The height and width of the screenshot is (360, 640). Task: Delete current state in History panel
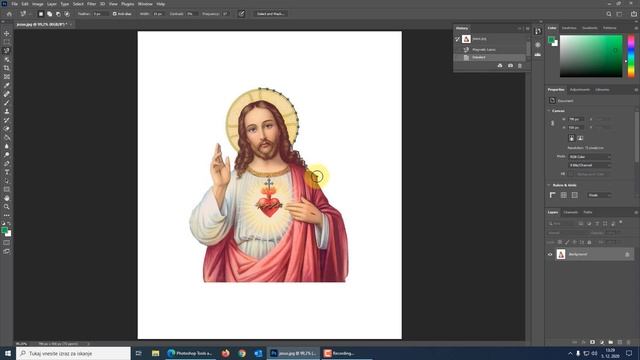coord(520,66)
